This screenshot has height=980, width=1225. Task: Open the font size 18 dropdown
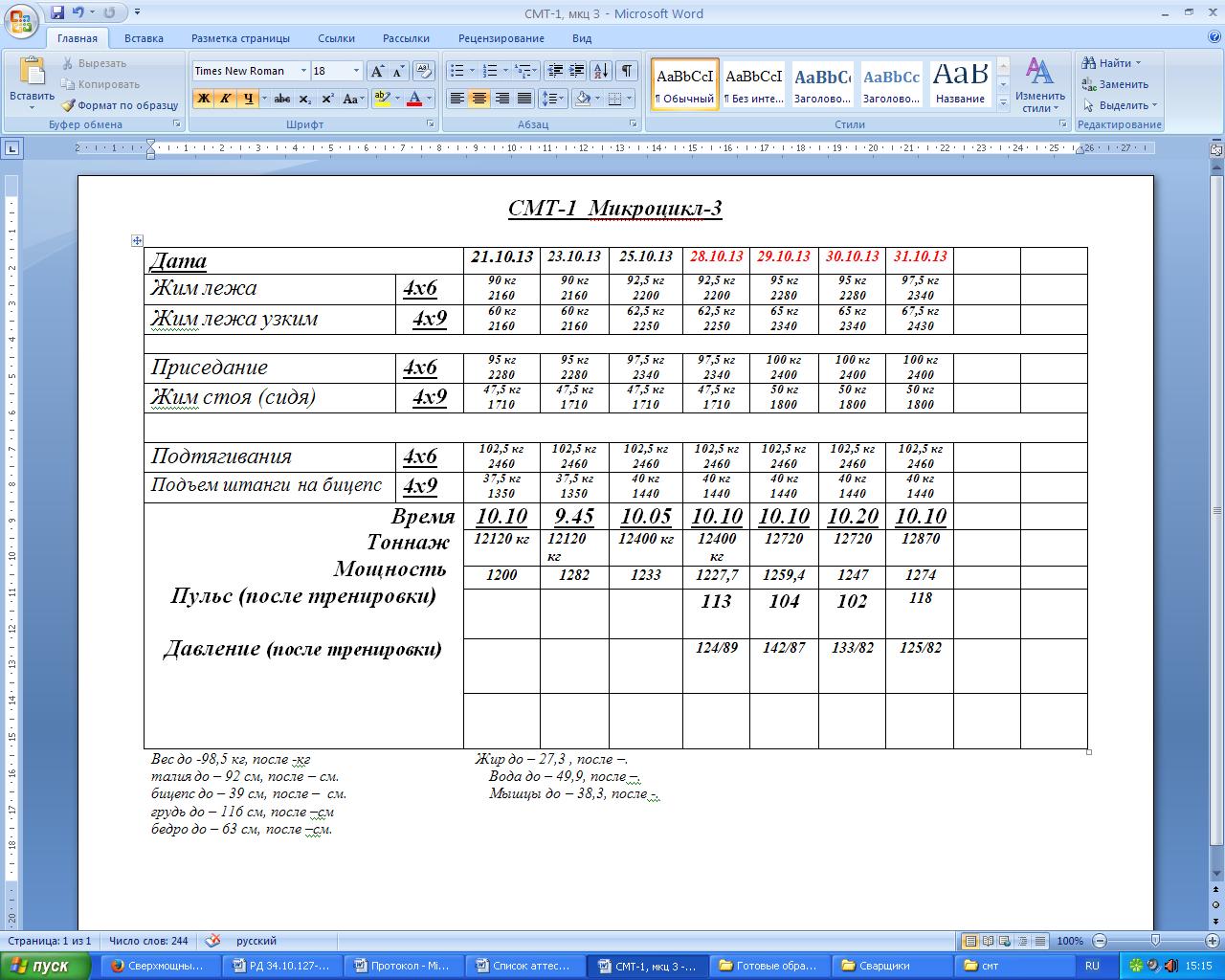(x=356, y=71)
